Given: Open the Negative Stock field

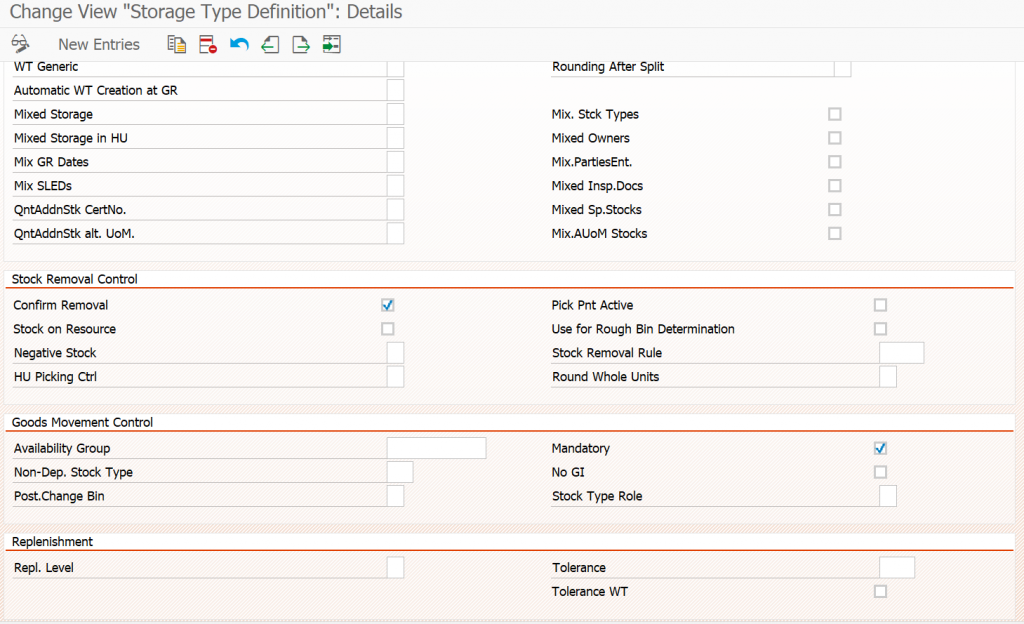Looking at the screenshot, I should point(395,352).
